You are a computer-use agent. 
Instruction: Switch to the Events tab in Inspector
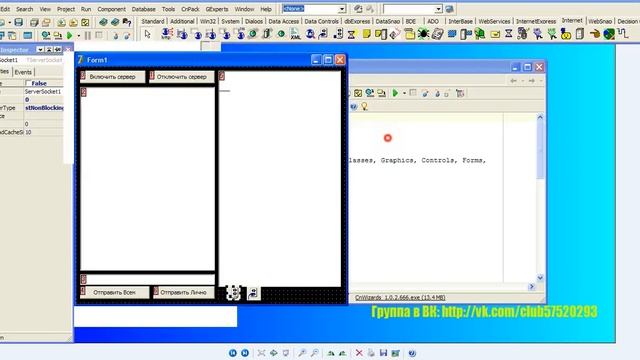click(23, 72)
